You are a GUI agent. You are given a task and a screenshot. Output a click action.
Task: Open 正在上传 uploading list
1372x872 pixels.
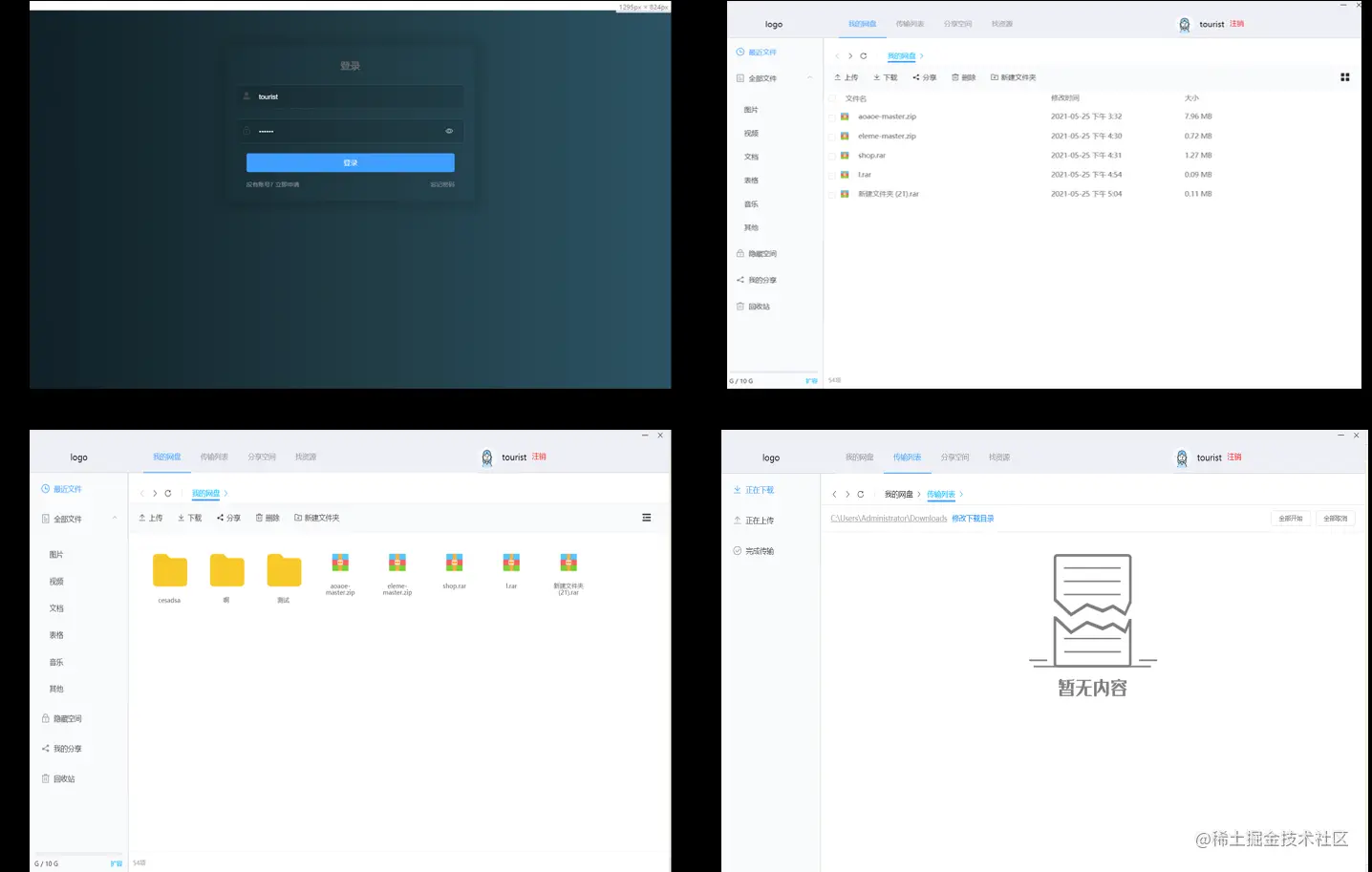click(x=754, y=521)
